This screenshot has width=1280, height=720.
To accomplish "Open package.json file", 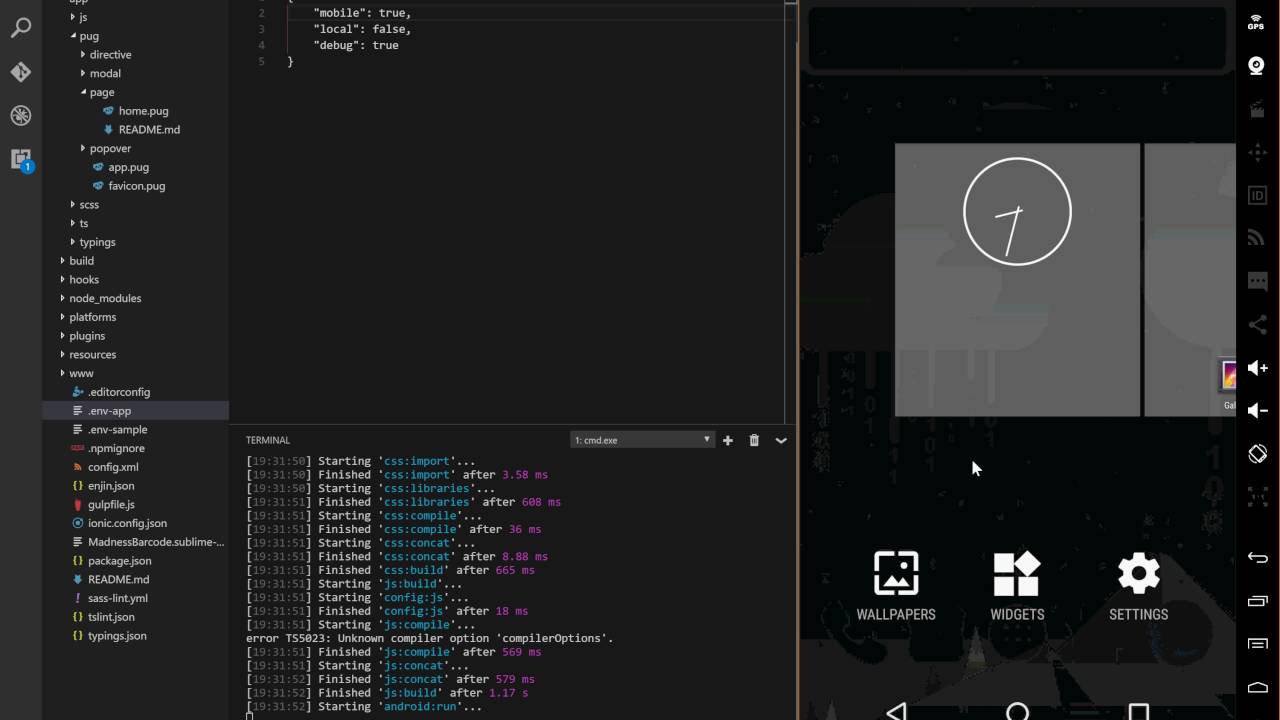I will [x=120, y=561].
